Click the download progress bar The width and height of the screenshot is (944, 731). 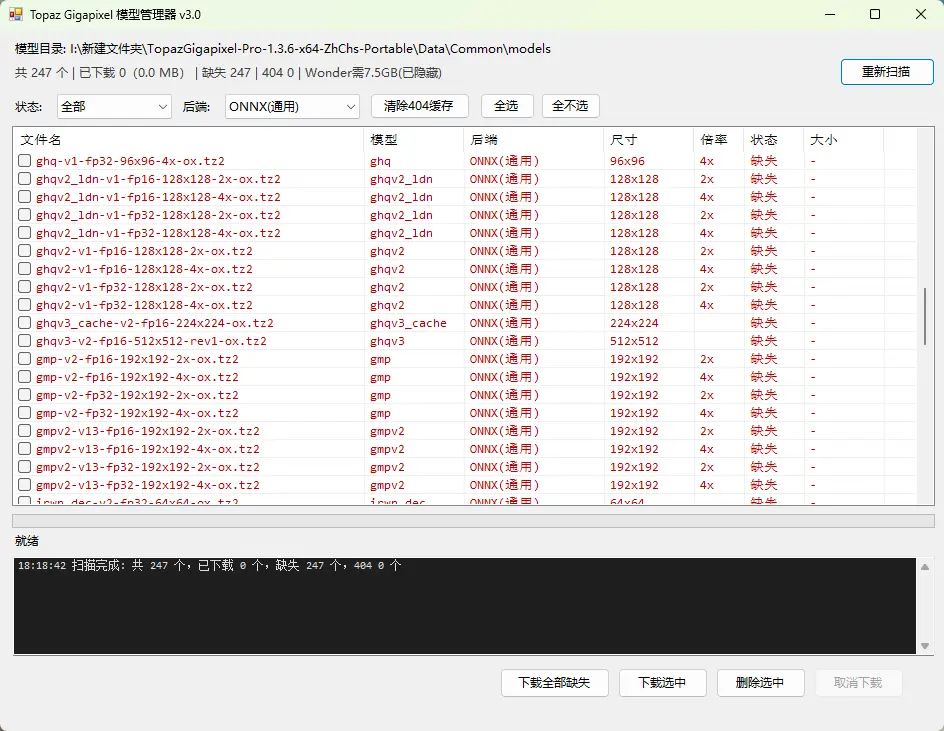473,521
